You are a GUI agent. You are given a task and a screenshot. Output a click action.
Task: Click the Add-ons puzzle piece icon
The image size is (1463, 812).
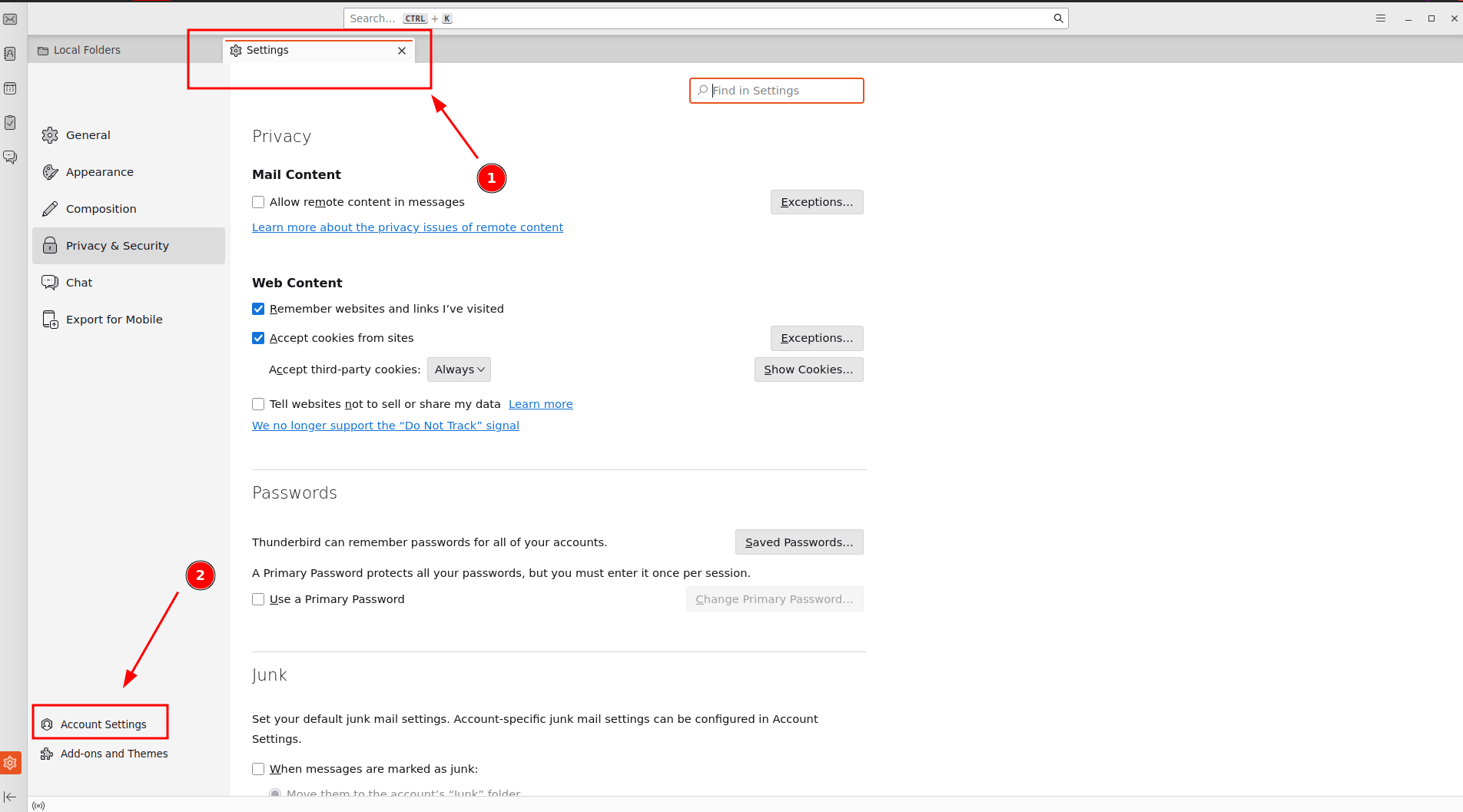(47, 754)
